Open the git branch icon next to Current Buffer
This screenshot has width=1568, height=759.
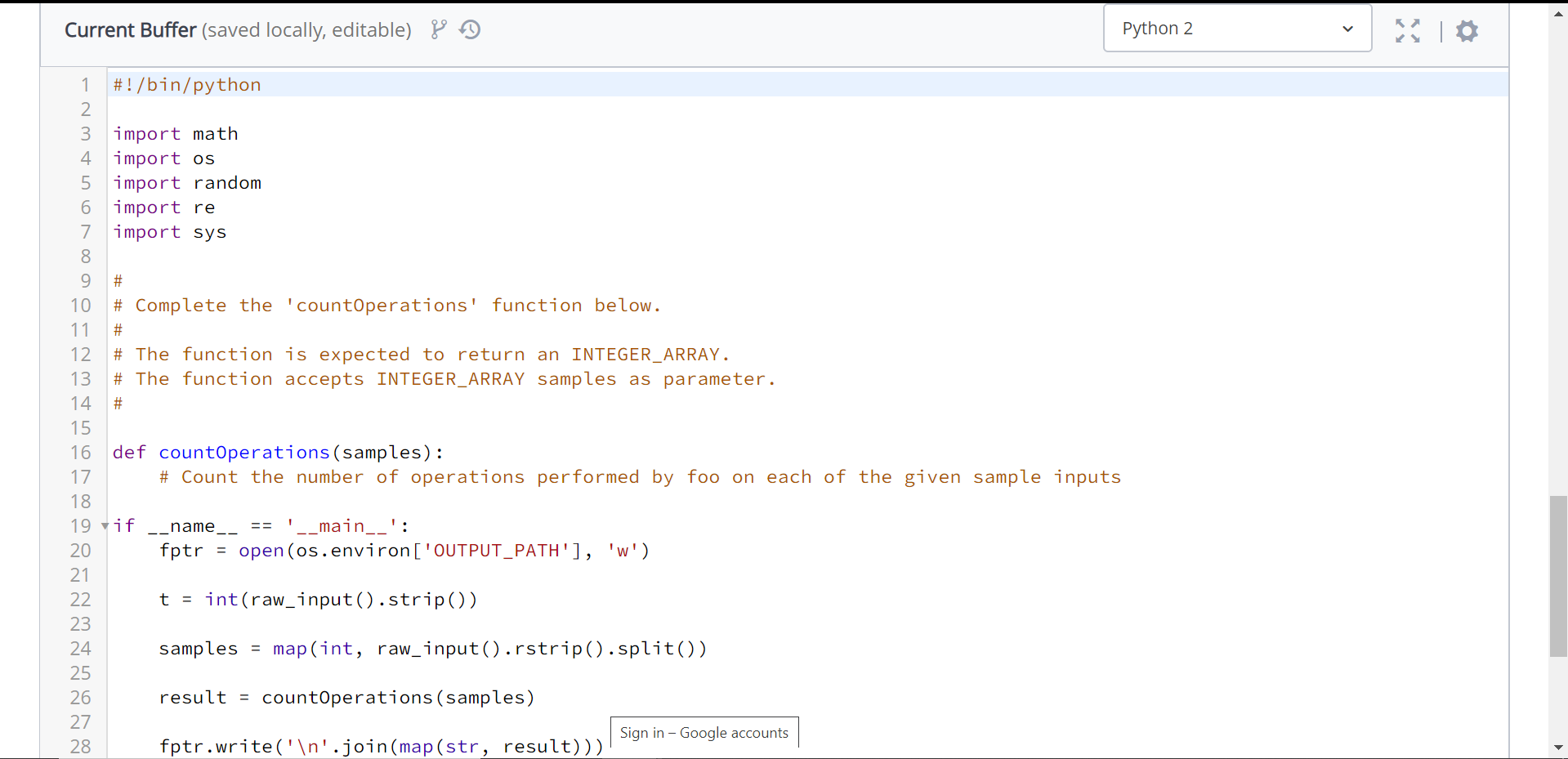[x=439, y=30]
